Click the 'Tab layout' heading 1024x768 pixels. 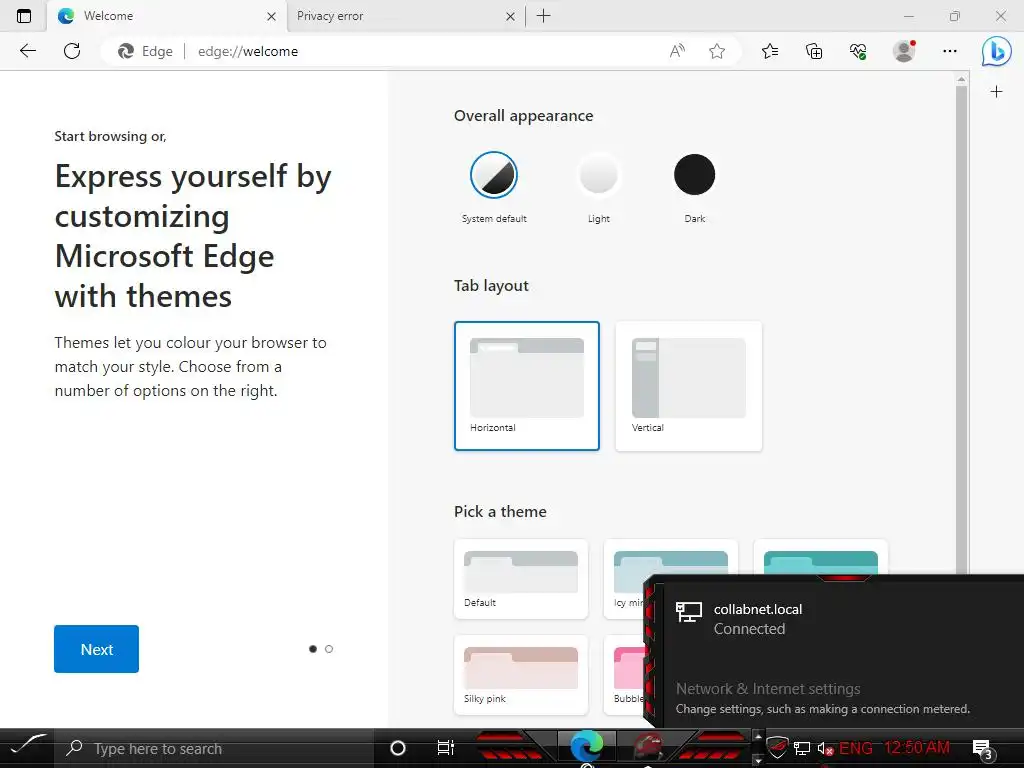[x=491, y=285]
